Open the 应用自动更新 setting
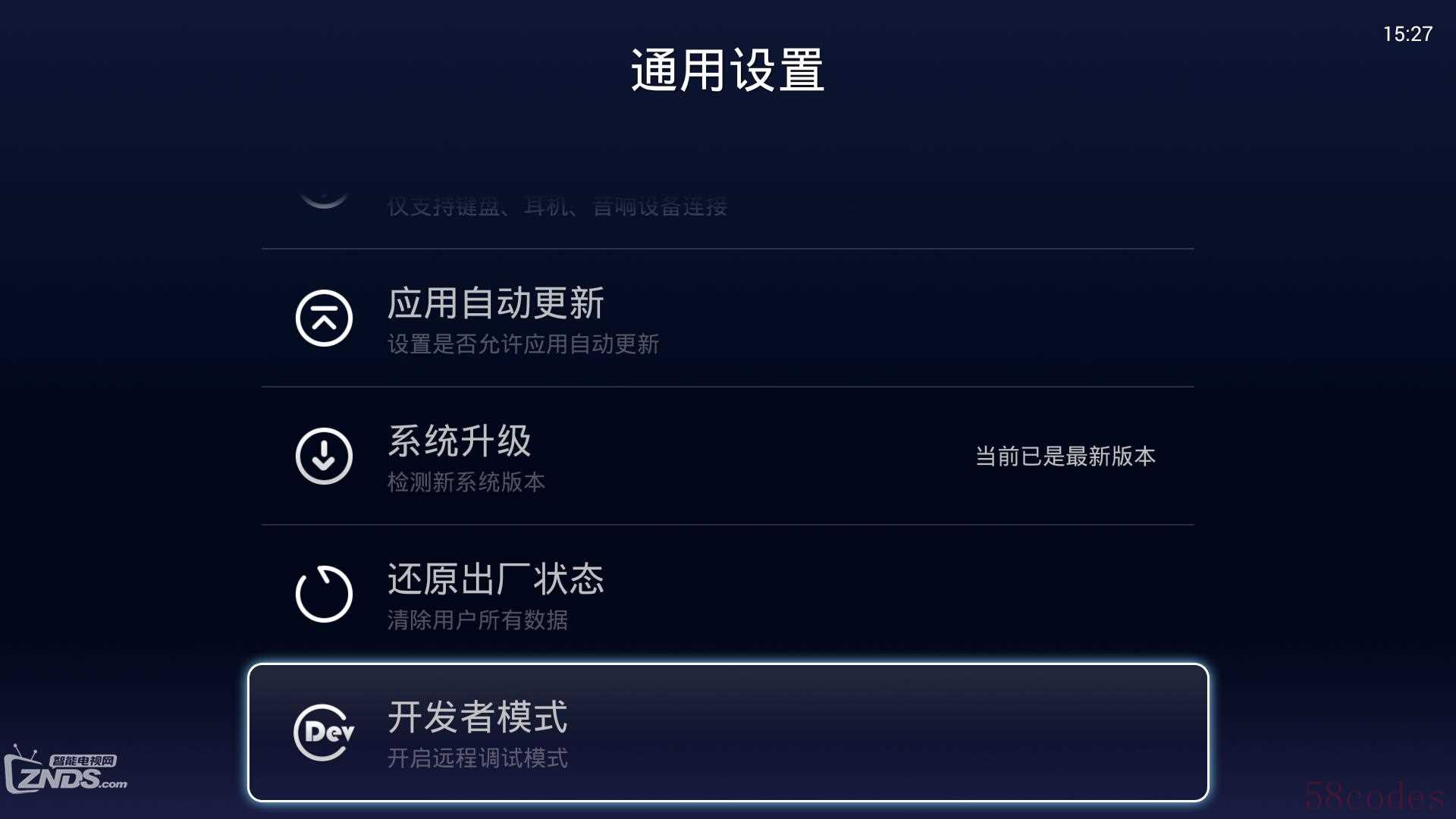The width and height of the screenshot is (1456, 819). 728,318
